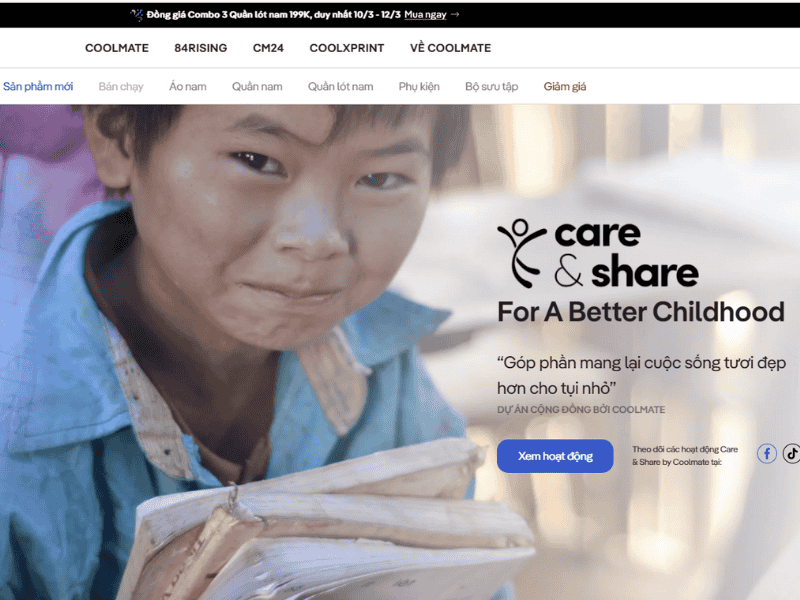
Task: Open the Phụ kiện category
Action: click(x=419, y=87)
